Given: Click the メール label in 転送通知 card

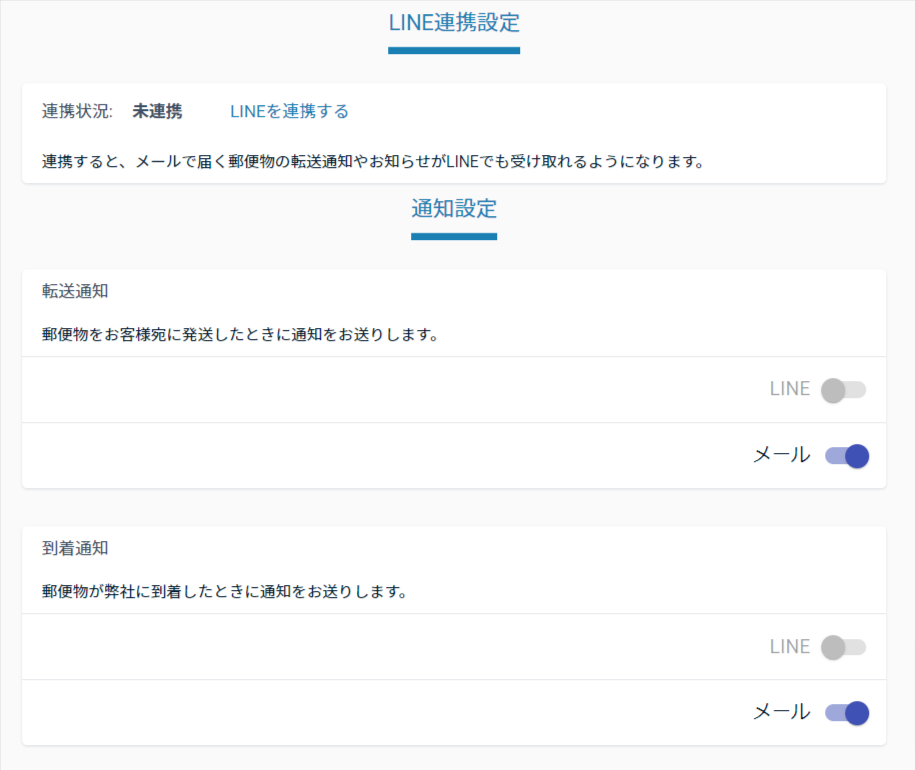Looking at the screenshot, I should (782, 455).
